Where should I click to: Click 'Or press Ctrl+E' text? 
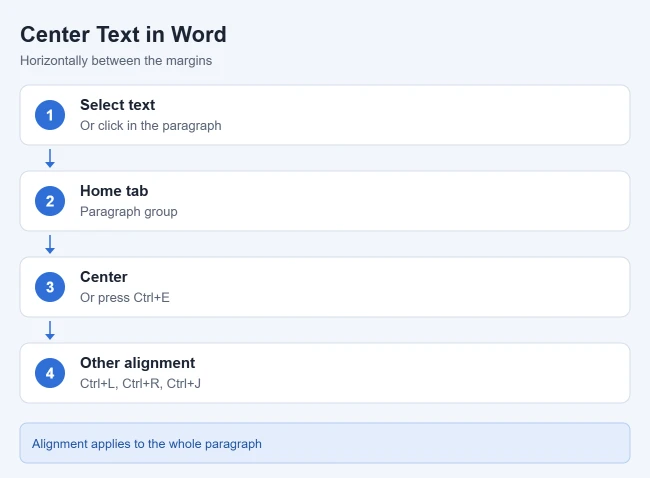(125, 298)
